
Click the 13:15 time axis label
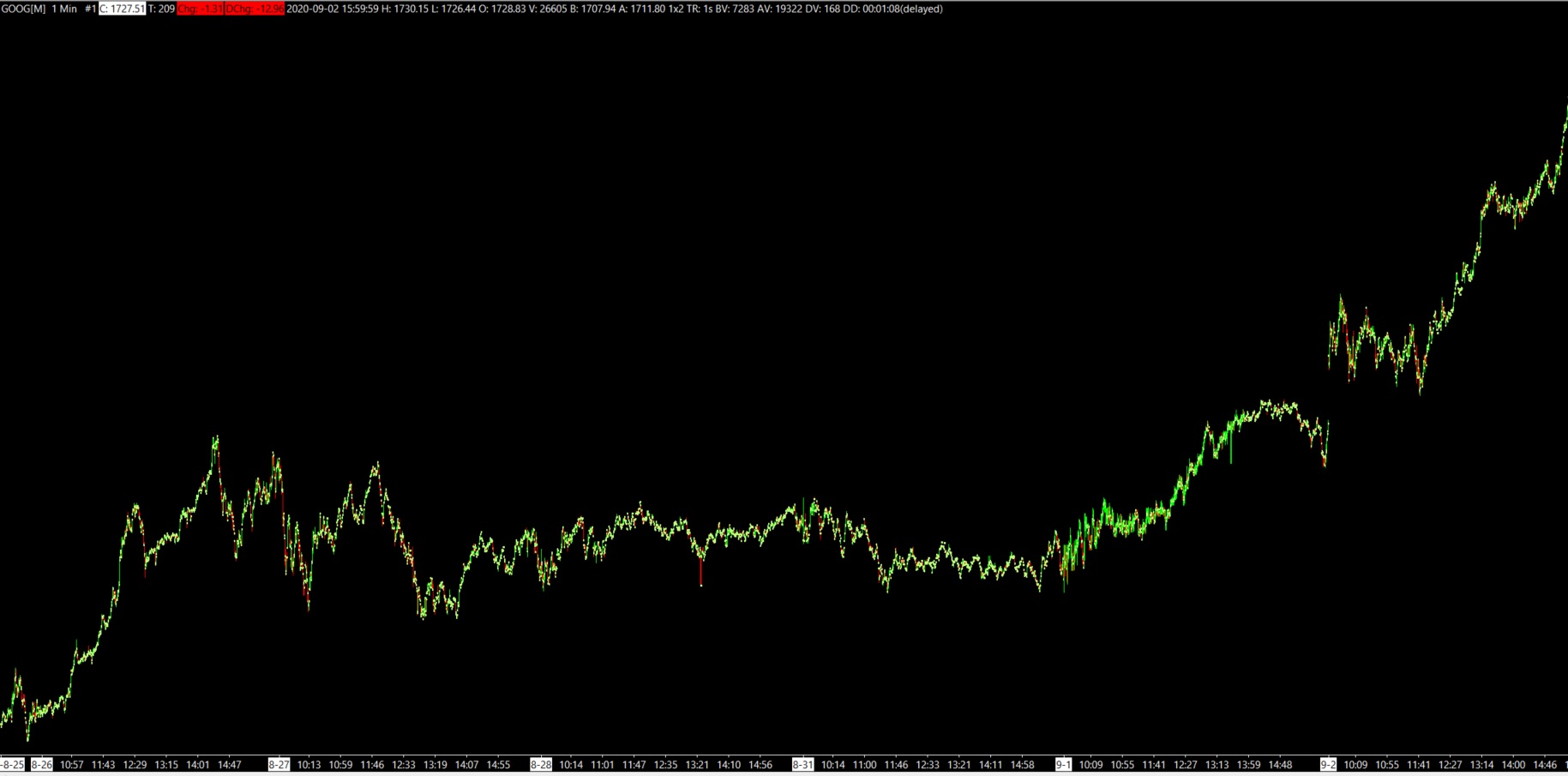(x=166, y=765)
